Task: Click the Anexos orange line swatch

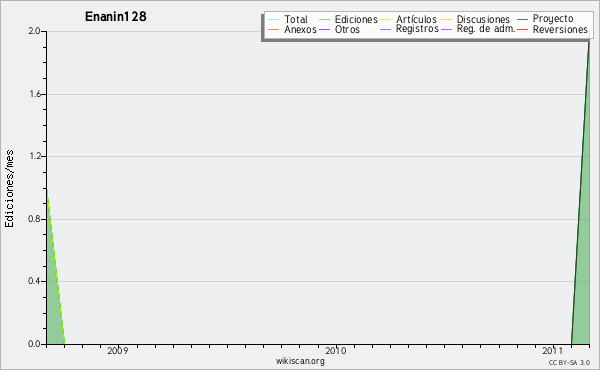Action: pyautogui.click(x=274, y=29)
